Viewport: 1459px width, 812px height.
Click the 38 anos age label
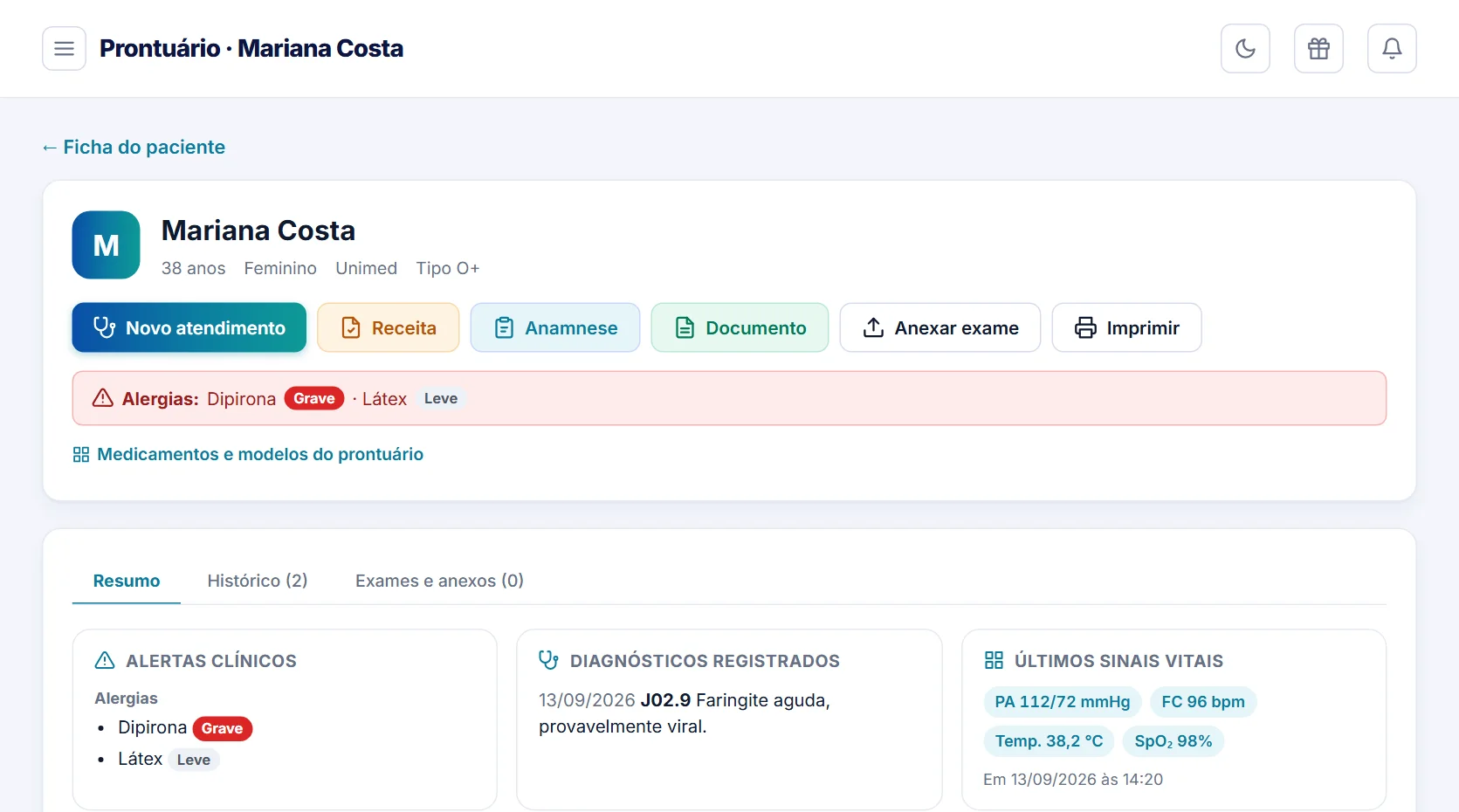pyautogui.click(x=193, y=268)
